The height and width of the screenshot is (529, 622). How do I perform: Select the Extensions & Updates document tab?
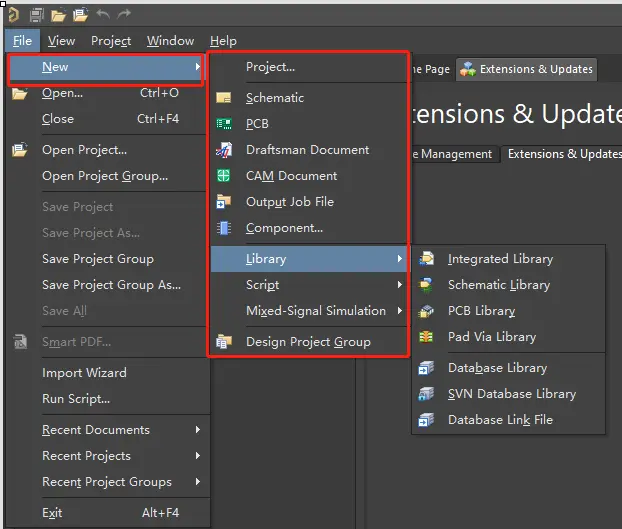526,69
